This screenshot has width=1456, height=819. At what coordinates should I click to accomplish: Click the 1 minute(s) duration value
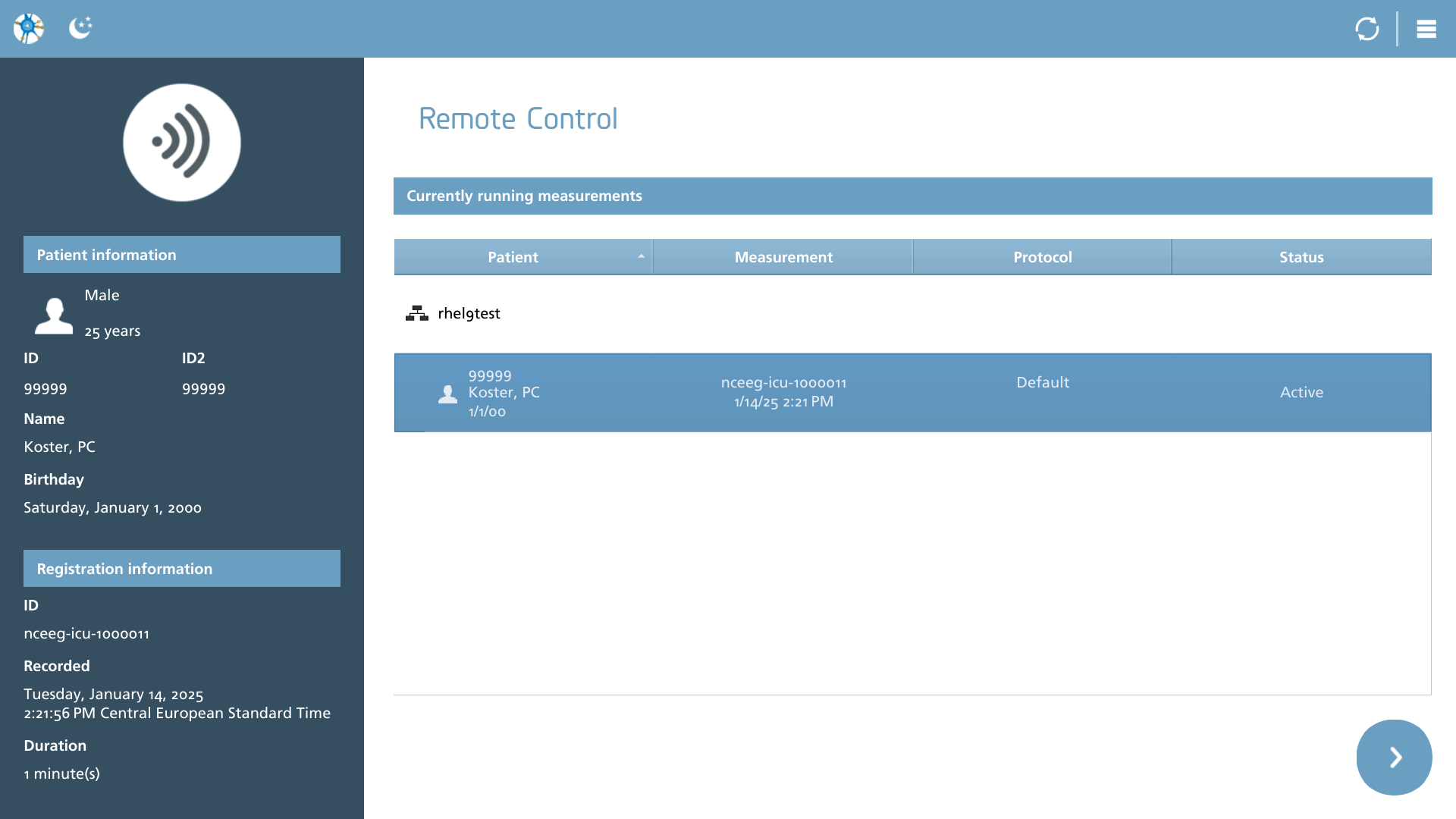[61, 773]
